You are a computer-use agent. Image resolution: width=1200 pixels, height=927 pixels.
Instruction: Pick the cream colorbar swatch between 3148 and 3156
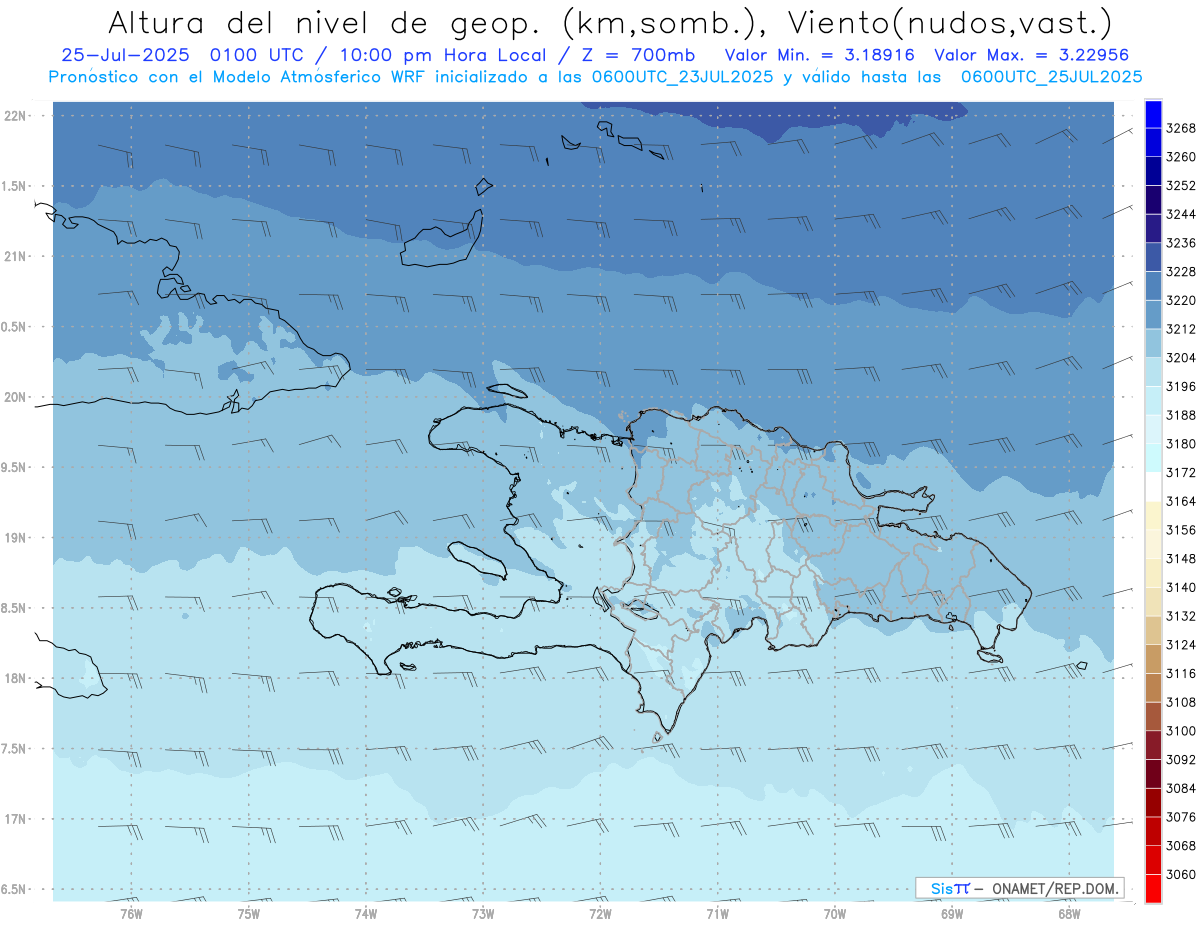coord(1153,544)
